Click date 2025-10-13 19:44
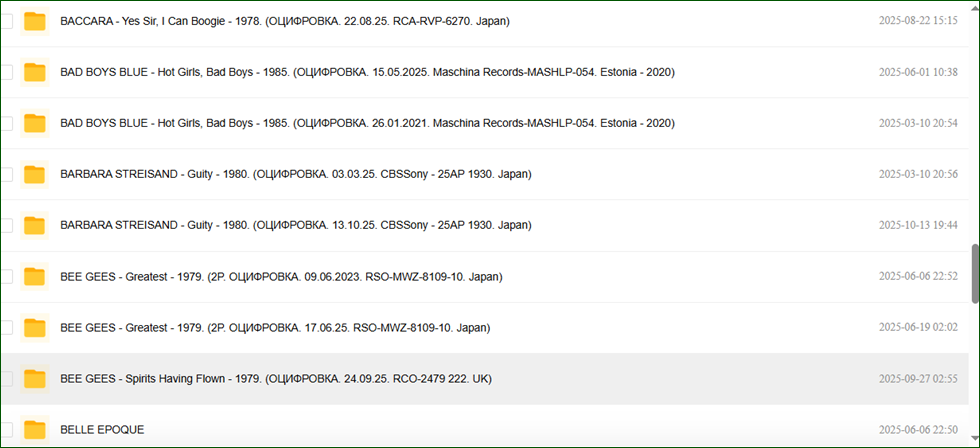 click(918, 225)
